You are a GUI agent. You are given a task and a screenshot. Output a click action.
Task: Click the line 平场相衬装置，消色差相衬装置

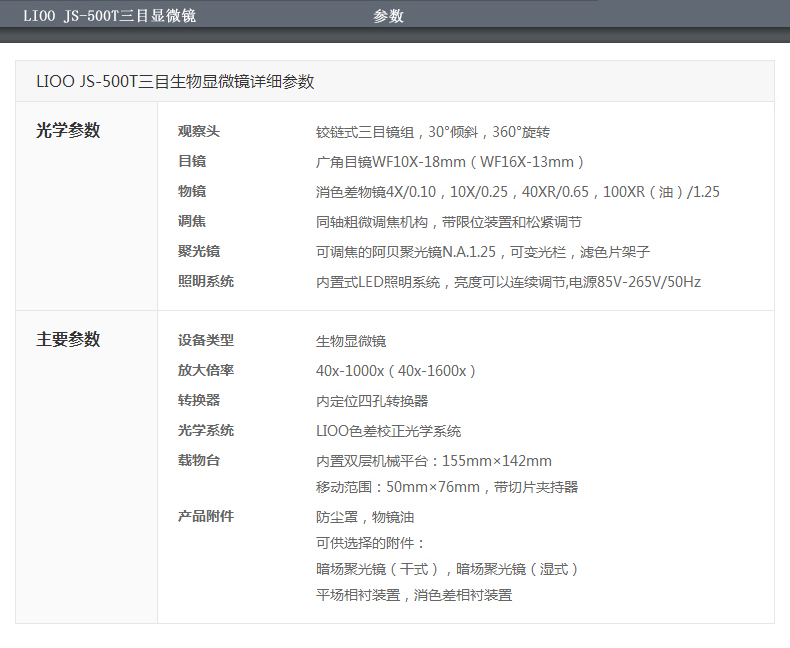tap(414, 596)
